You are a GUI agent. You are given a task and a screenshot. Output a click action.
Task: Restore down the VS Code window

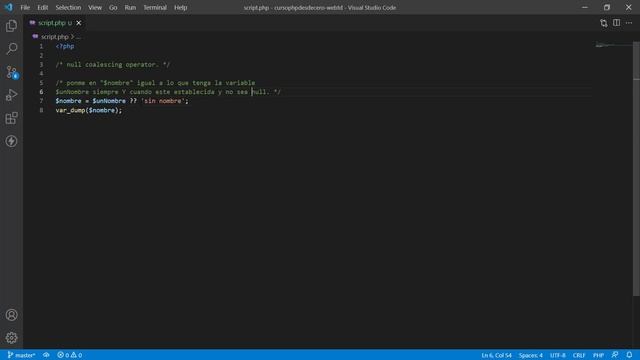(607, 7)
